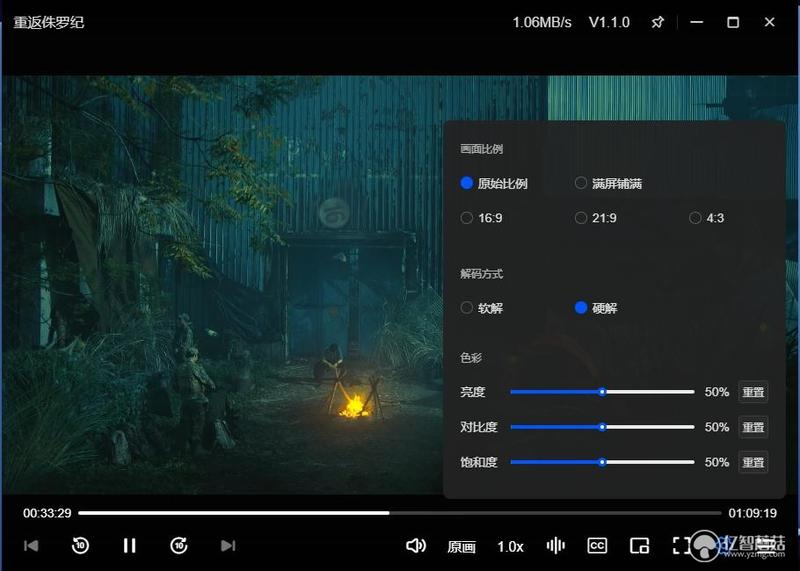Viewport: 800px width, 571px height.
Task: Select 满屏铺满 aspect ratio
Action: [x=608, y=183]
